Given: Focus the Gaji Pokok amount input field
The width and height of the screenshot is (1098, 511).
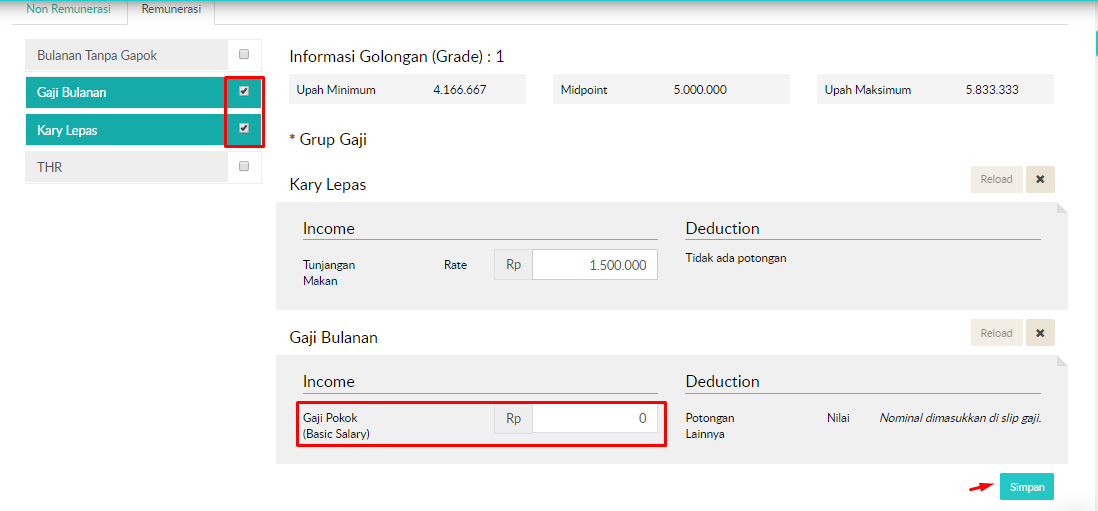Looking at the screenshot, I should pos(594,419).
